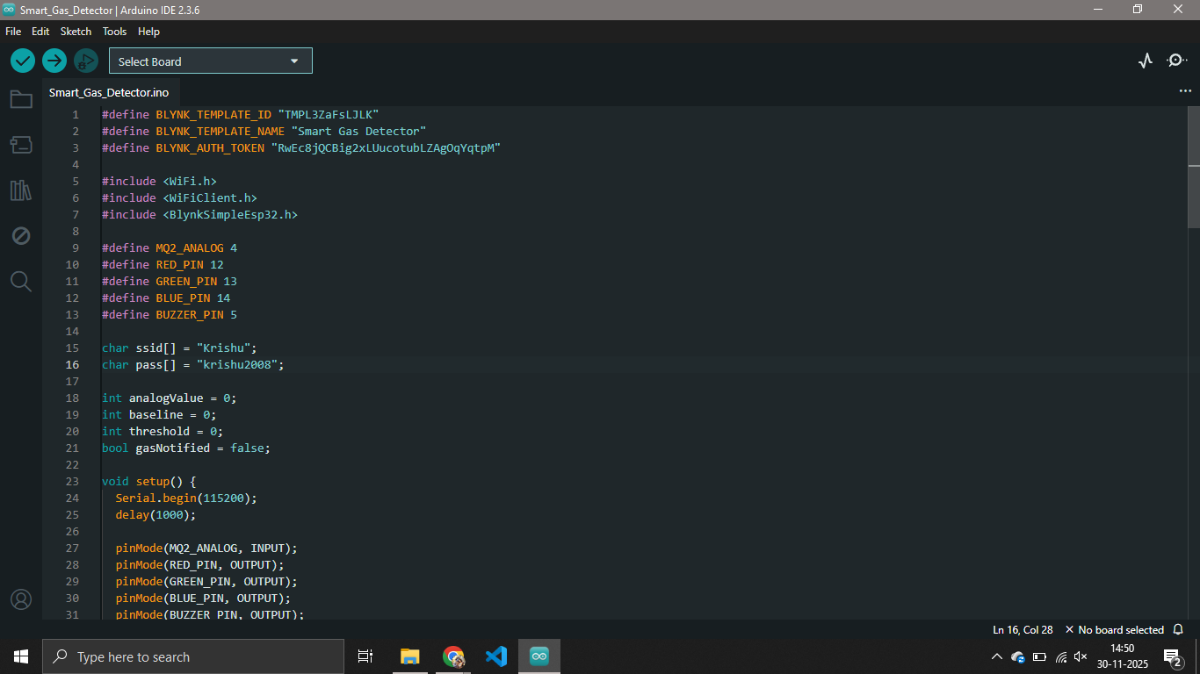Open the Serial Monitor
Image resolution: width=1200 pixels, height=674 pixels.
pyautogui.click(x=1176, y=61)
